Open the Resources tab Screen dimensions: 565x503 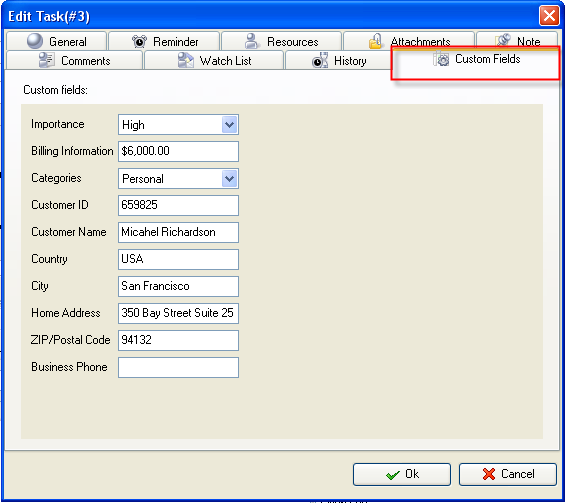281,41
